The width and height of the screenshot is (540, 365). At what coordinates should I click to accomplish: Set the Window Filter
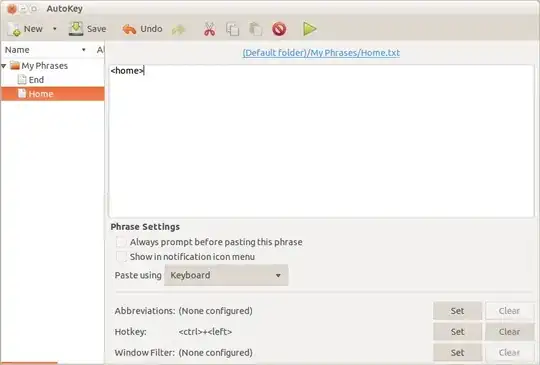click(457, 353)
